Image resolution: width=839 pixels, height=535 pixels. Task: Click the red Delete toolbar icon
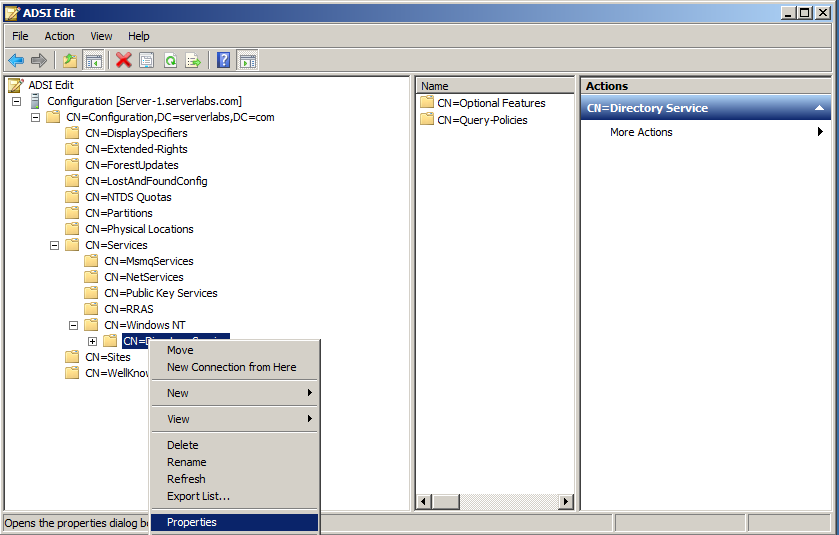(124, 60)
